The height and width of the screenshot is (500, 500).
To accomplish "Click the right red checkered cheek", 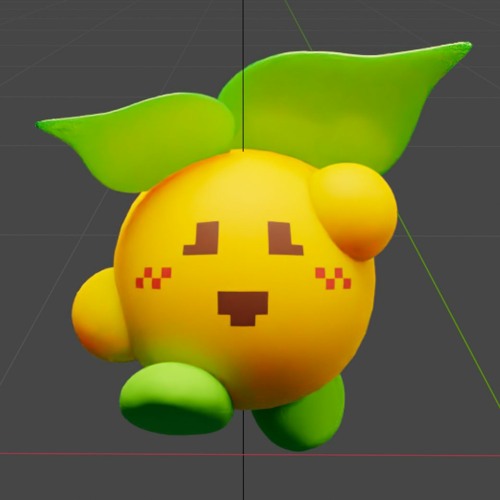I will pyautogui.click(x=333, y=278).
